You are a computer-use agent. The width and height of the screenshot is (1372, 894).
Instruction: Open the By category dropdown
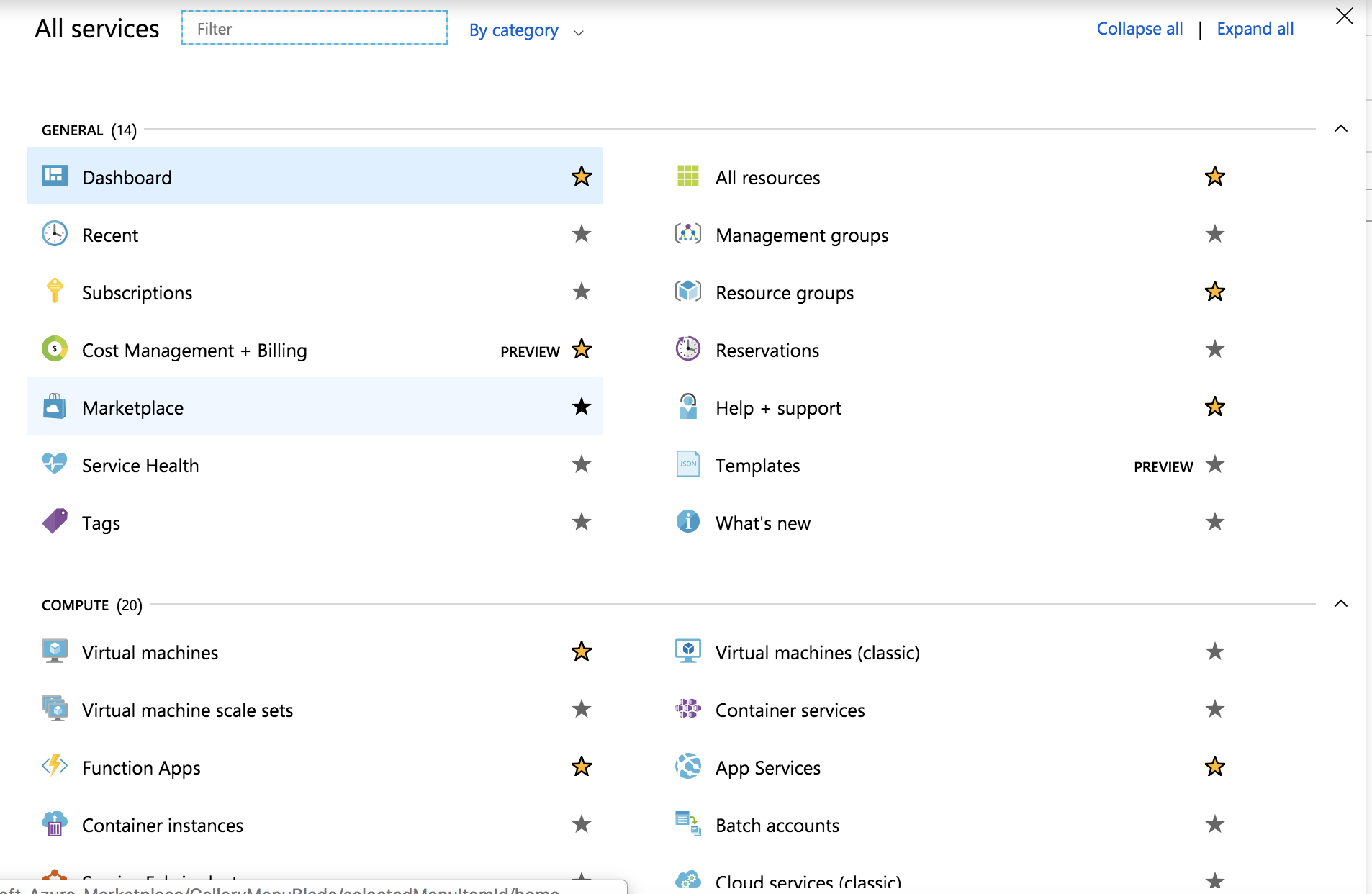pyautogui.click(x=525, y=30)
